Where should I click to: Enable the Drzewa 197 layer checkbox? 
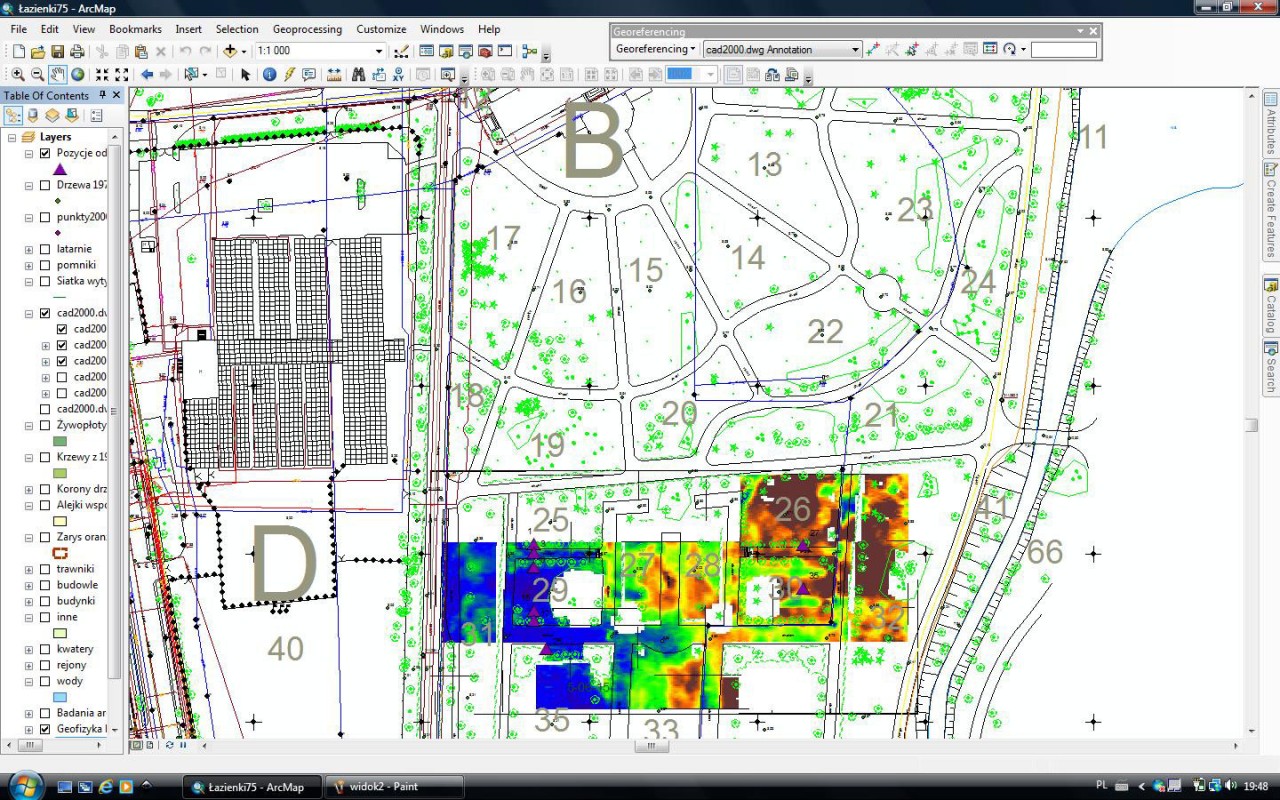pyautogui.click(x=45, y=185)
